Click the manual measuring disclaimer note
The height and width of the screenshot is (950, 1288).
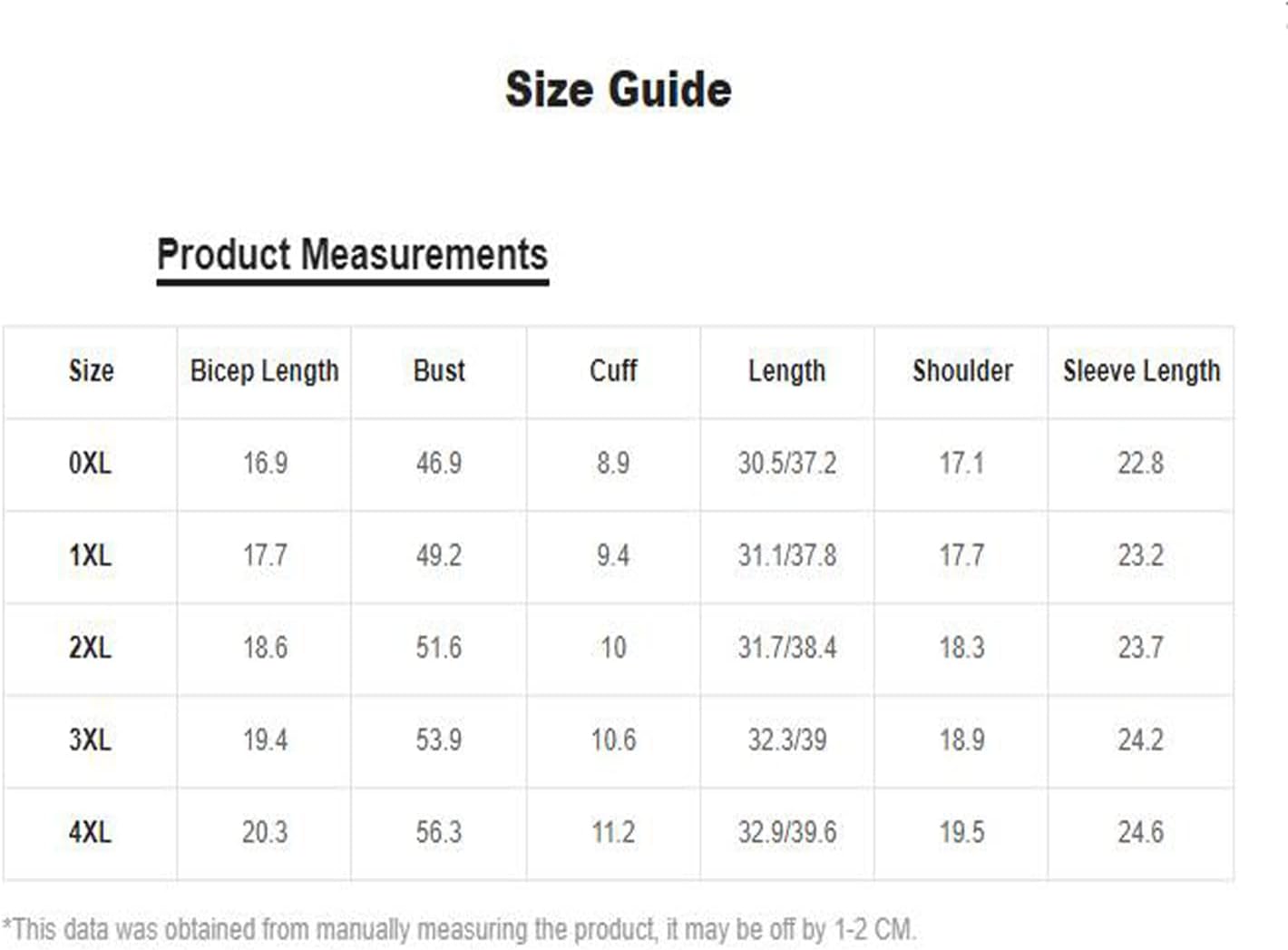coord(459,929)
